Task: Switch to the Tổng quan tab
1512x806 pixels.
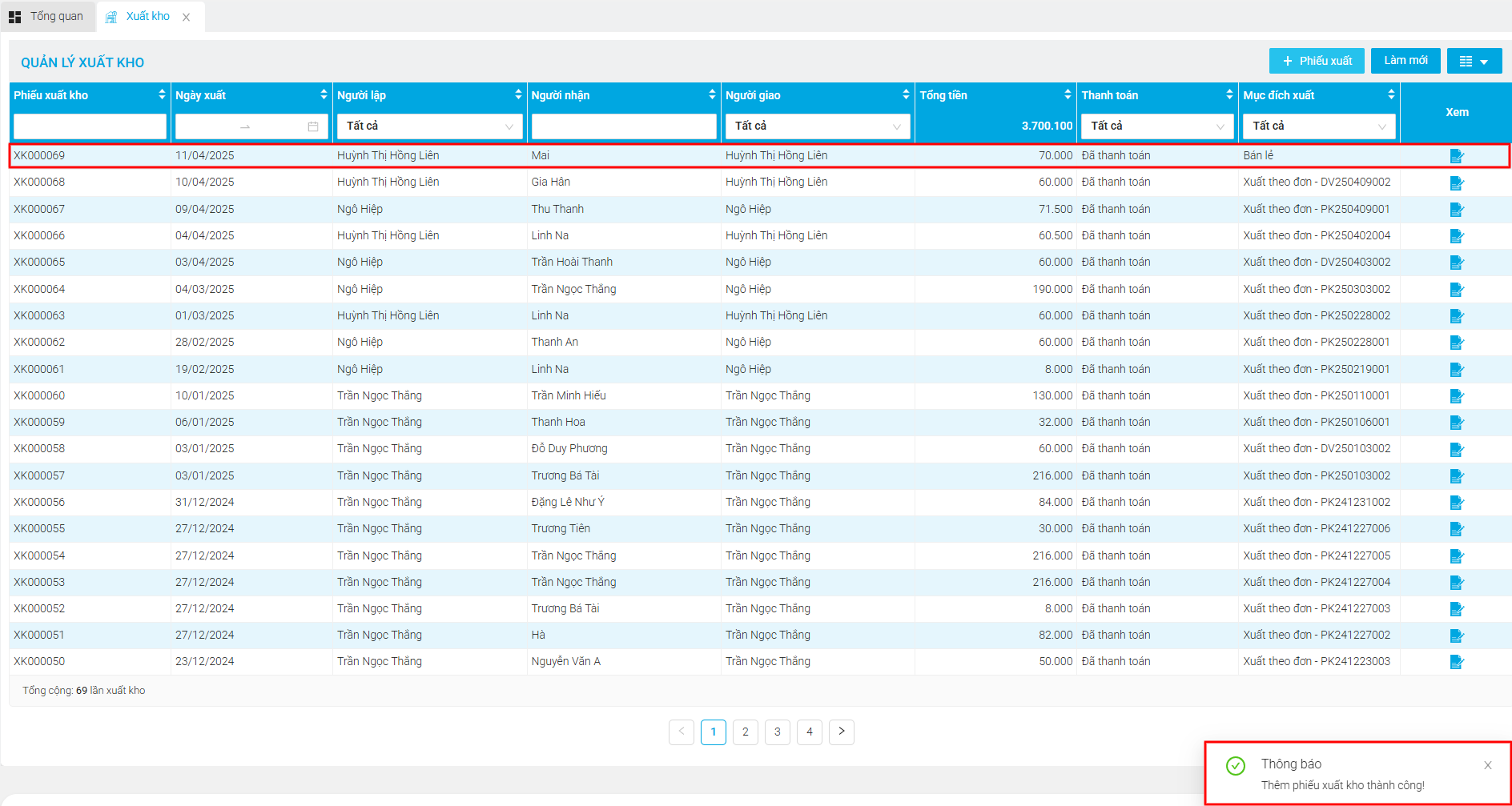Action: [47, 16]
